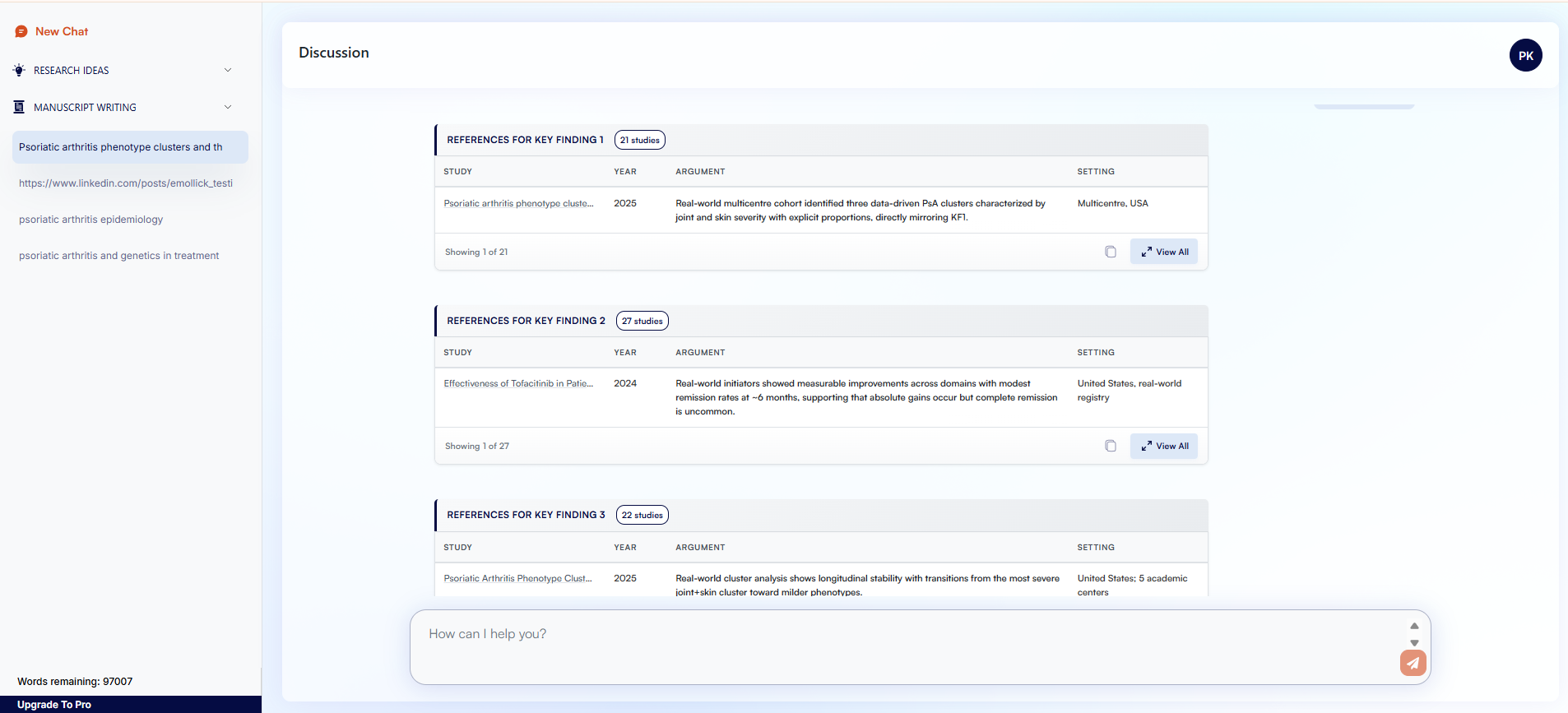Click the New Chat speech bubble icon
The height and width of the screenshot is (713, 1568).
tap(21, 31)
